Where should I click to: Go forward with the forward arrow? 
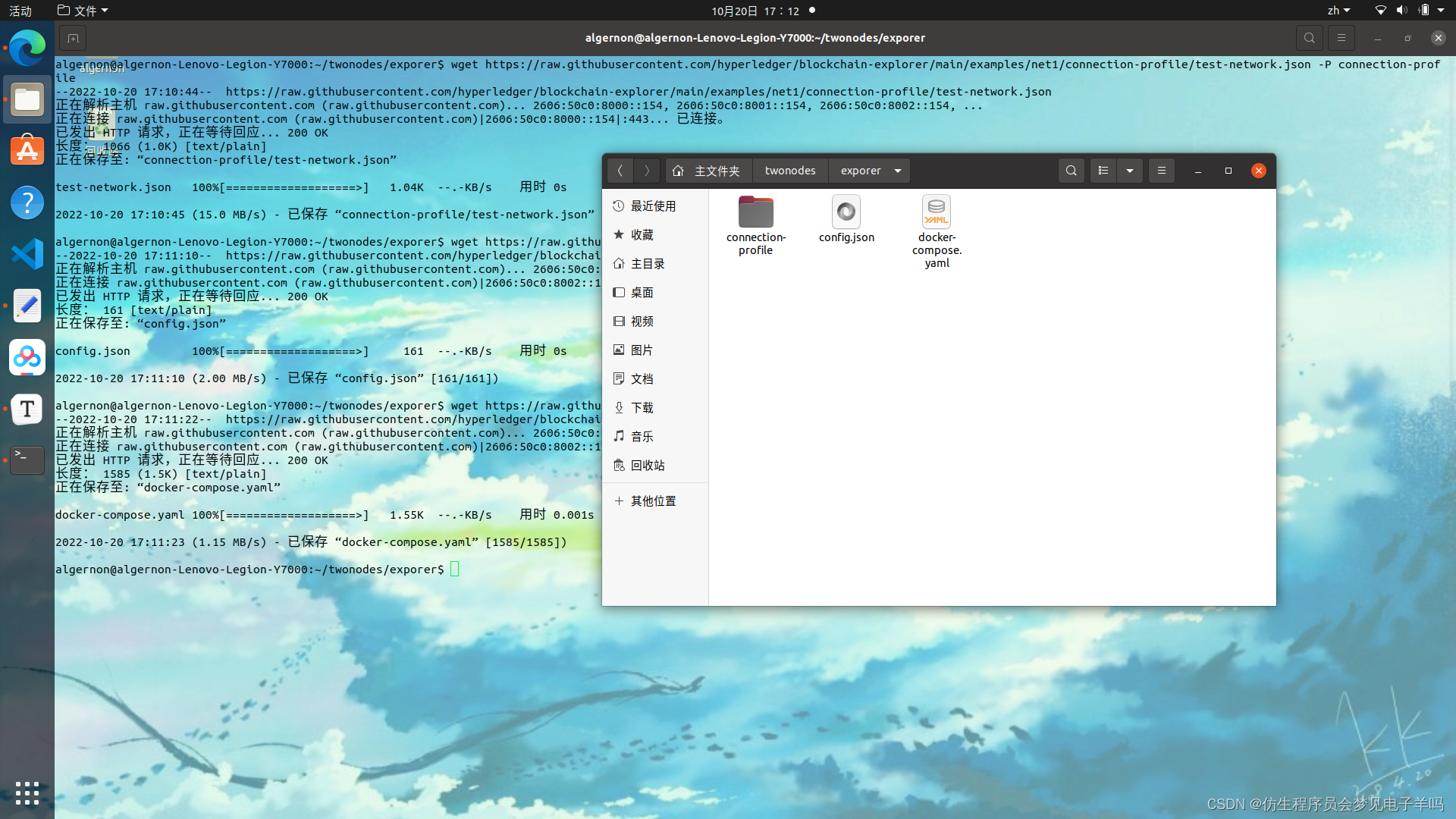coord(647,171)
